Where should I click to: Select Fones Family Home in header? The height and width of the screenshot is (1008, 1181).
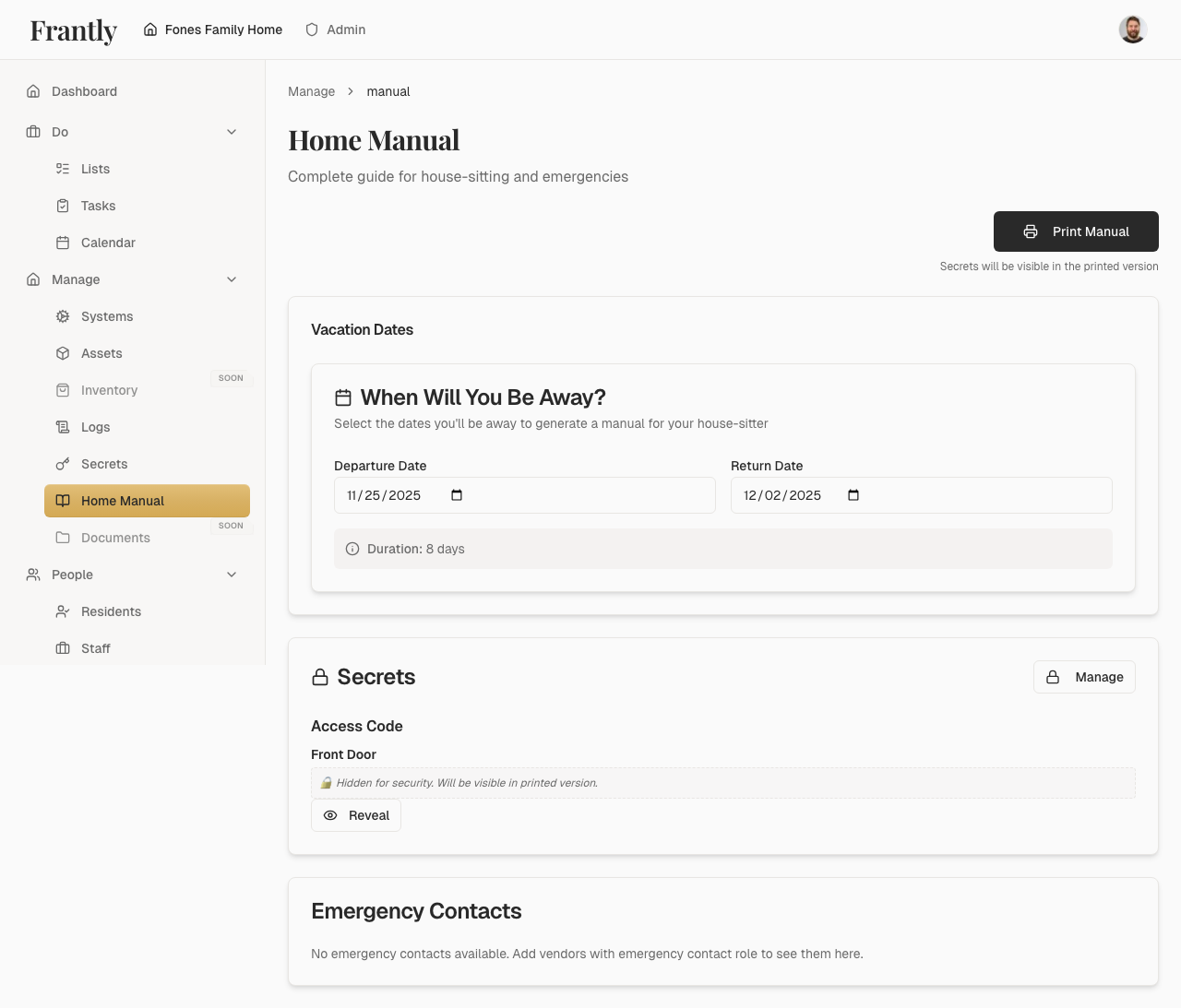[x=213, y=30]
